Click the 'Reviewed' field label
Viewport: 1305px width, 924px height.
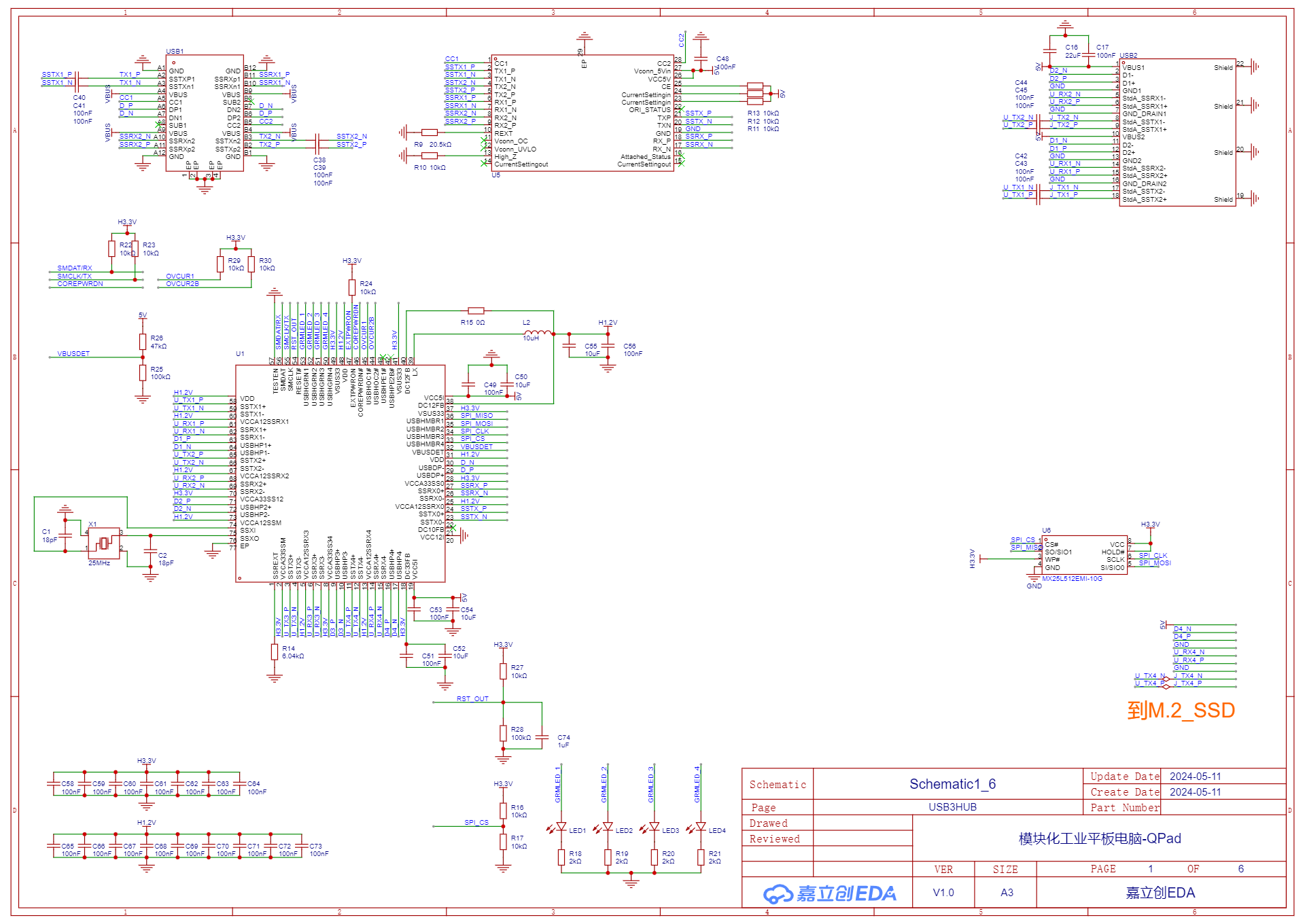click(774, 839)
